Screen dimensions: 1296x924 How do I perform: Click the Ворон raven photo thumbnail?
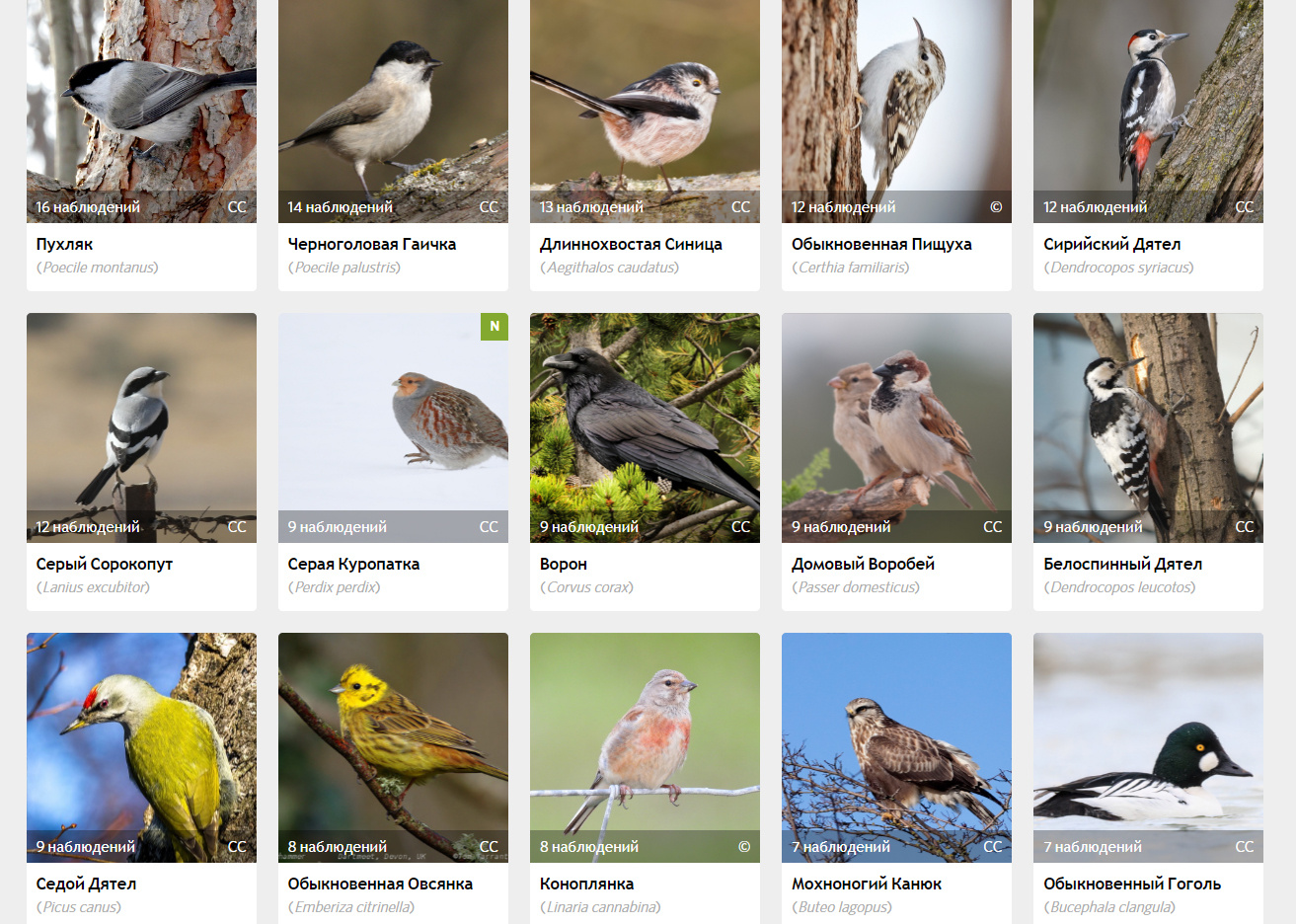coord(645,427)
